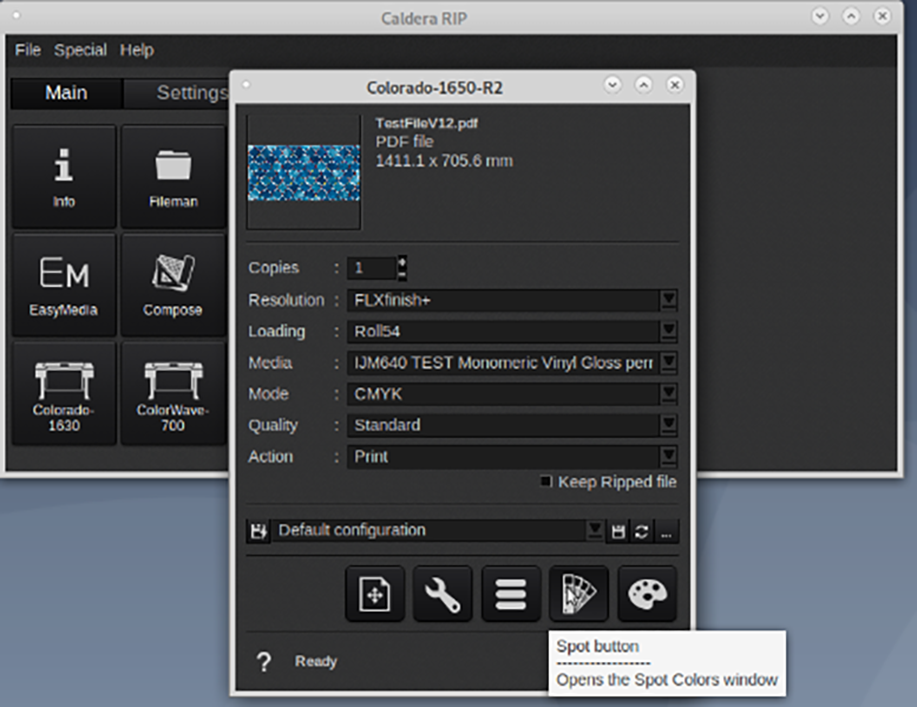Launch the EasyMedia module
The width and height of the screenshot is (917, 707).
64,285
